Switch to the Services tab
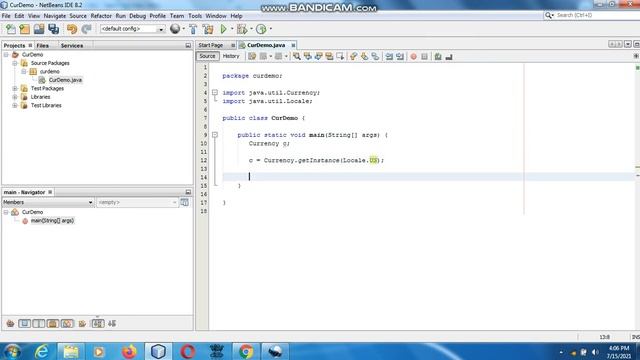This screenshot has width=640, height=360. [x=72, y=46]
